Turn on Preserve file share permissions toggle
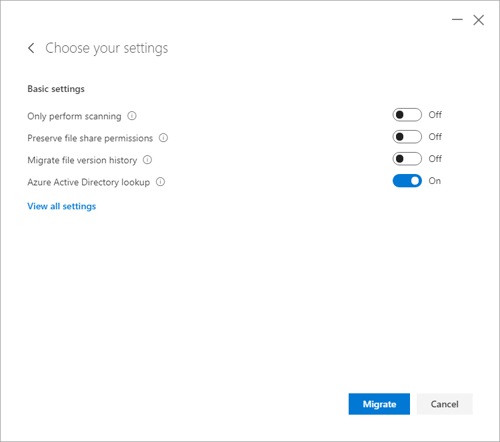500x442 pixels. point(407,137)
